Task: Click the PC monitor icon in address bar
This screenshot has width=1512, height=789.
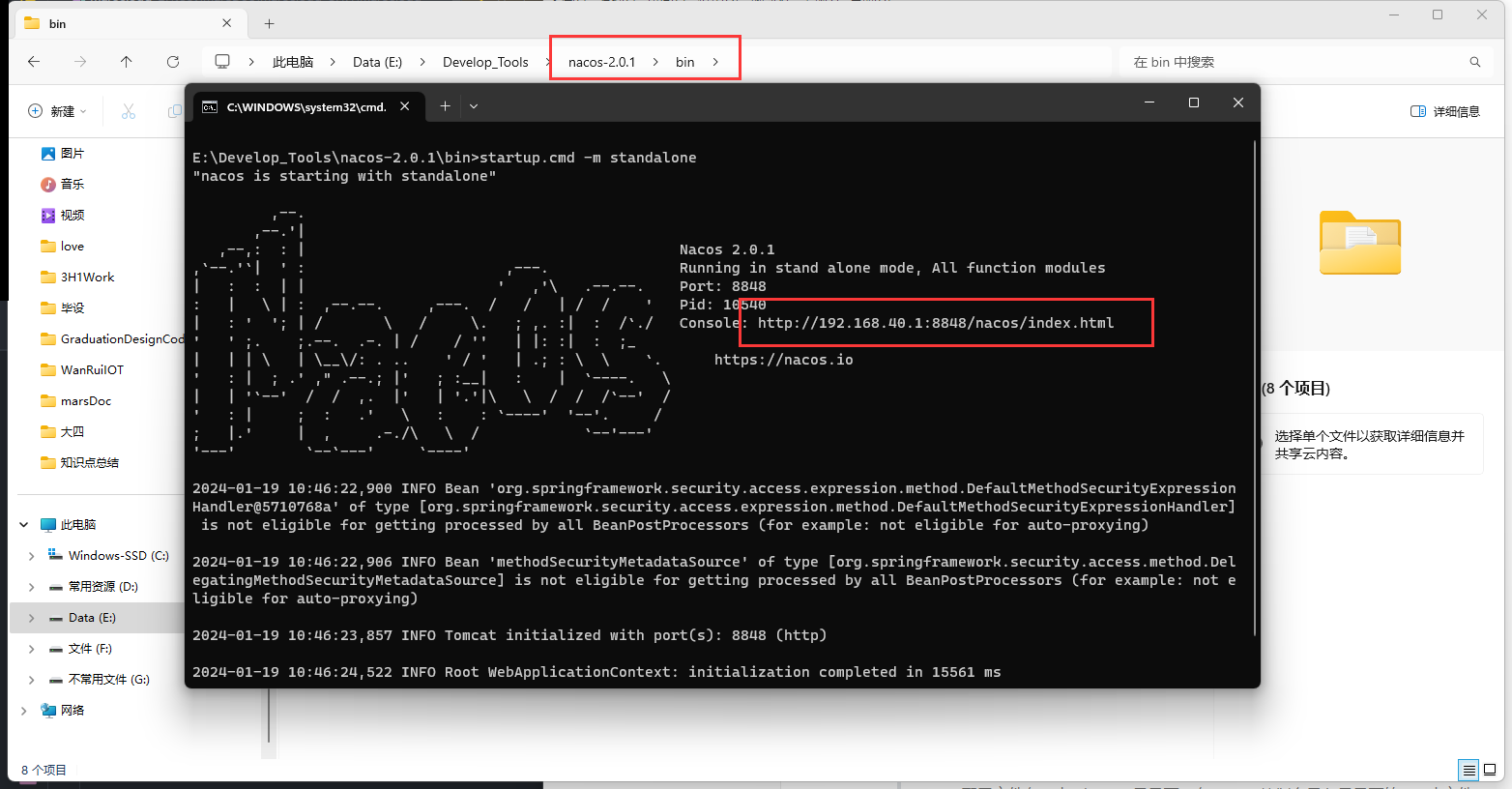Action: 222,62
